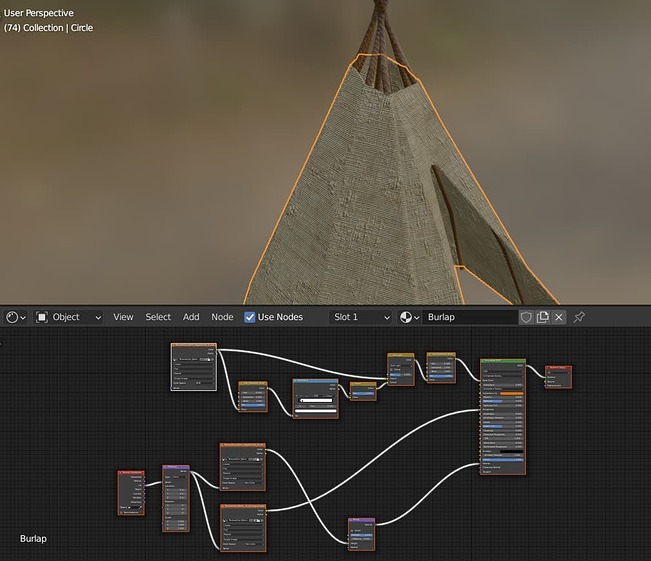Select the Texture Coordinate node header
This screenshot has height=561, width=651.
131,472
